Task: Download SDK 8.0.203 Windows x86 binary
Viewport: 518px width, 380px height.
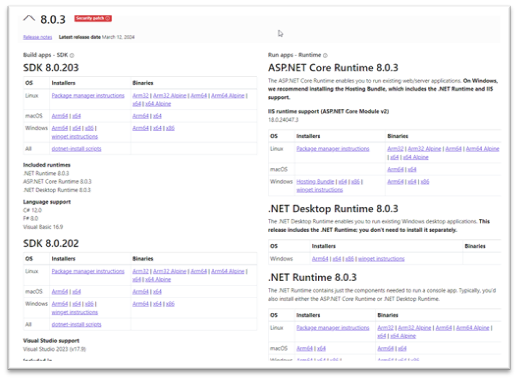Action: [170, 128]
